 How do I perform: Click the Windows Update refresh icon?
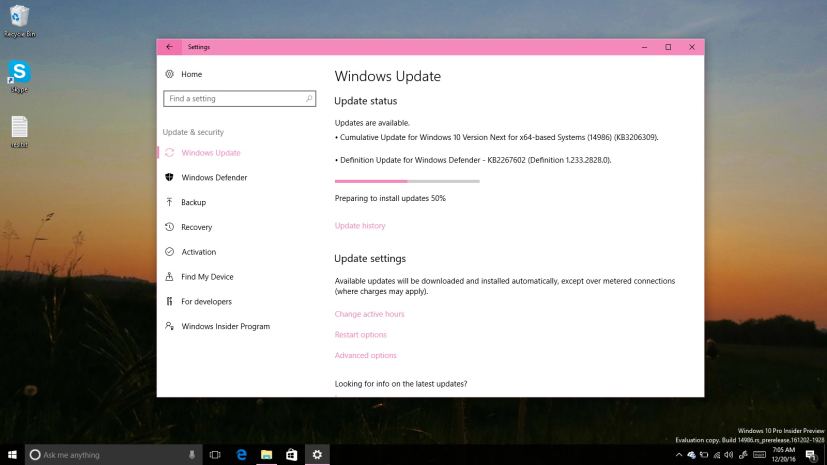tap(169, 153)
